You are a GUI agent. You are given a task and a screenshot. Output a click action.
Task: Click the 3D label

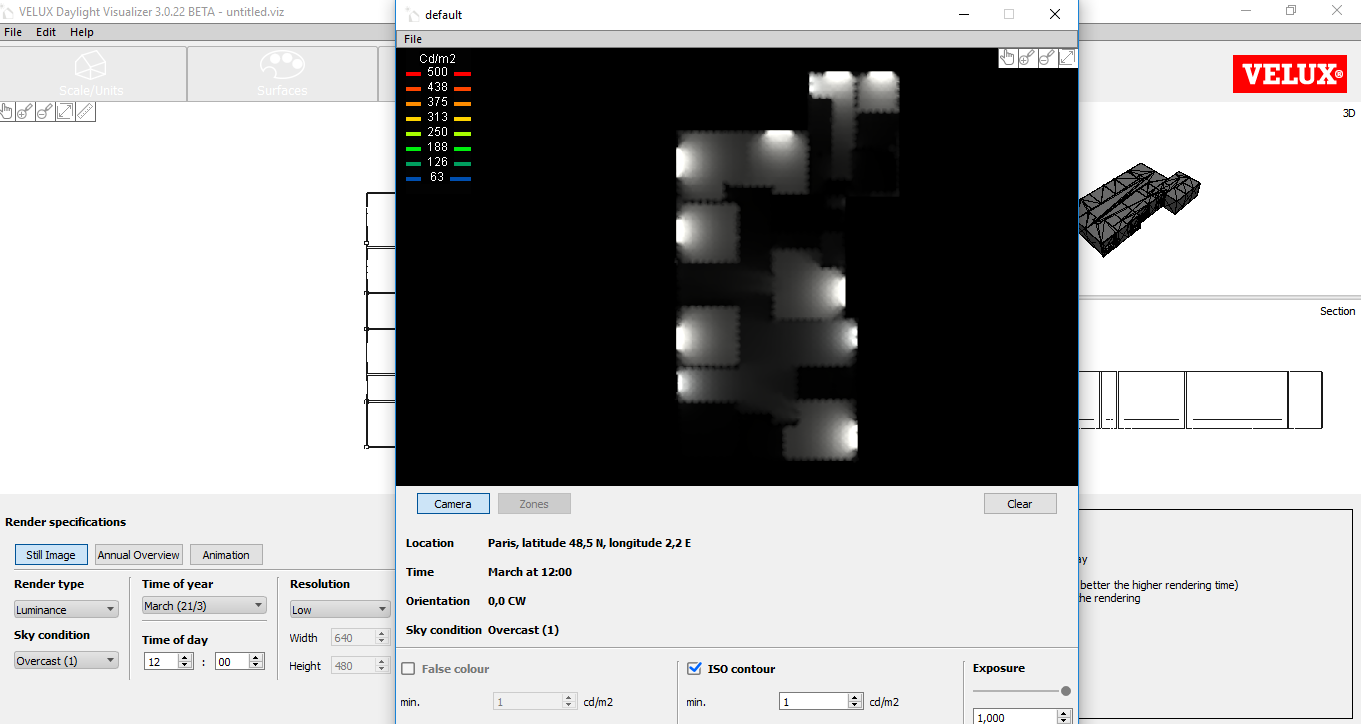pyautogui.click(x=1348, y=114)
